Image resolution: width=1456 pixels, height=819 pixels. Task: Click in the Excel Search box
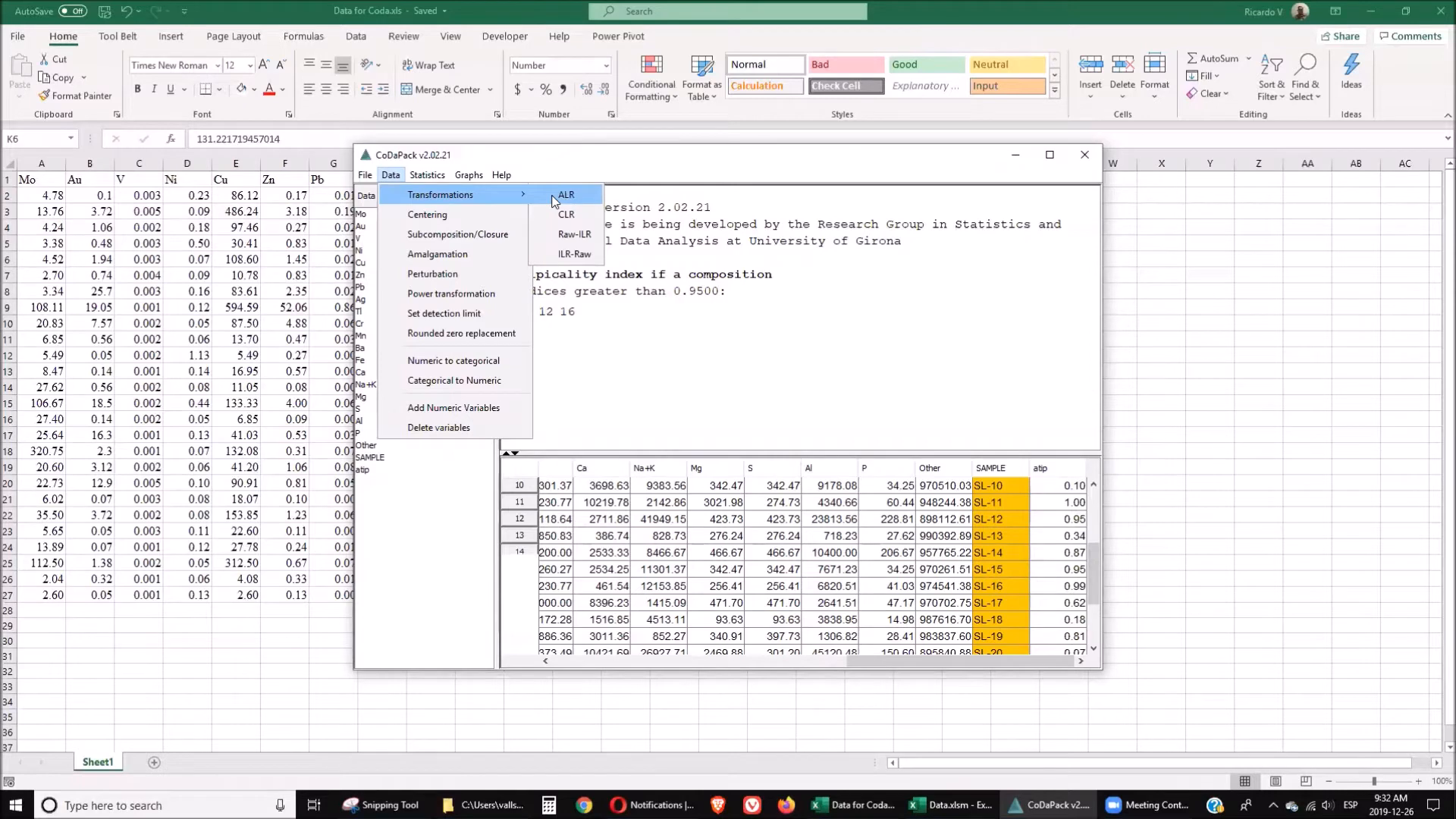(x=727, y=11)
